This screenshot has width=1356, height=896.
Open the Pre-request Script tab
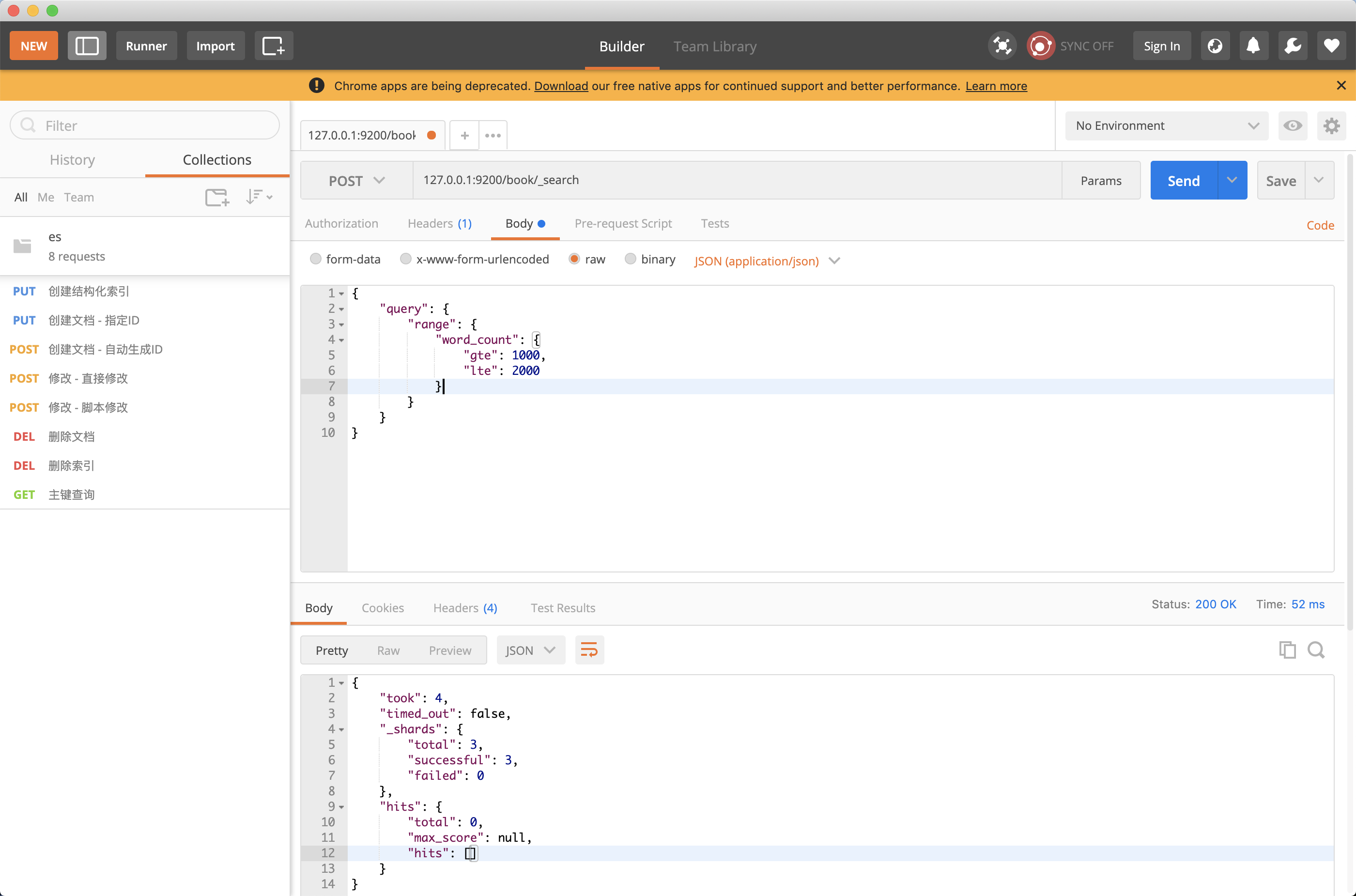(x=623, y=223)
